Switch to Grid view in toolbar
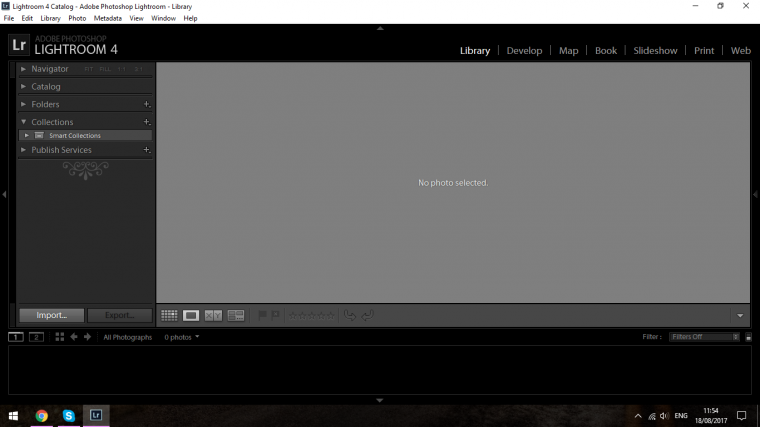760x427 pixels. pos(169,316)
